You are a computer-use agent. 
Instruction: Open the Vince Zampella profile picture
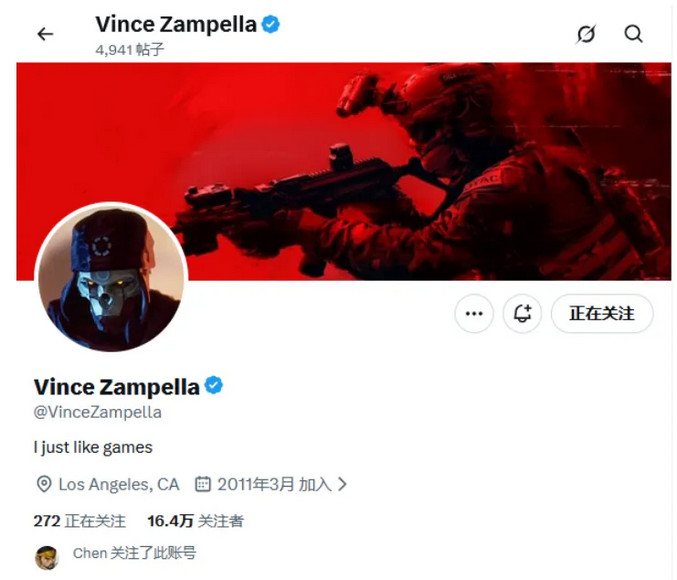[x=111, y=277]
